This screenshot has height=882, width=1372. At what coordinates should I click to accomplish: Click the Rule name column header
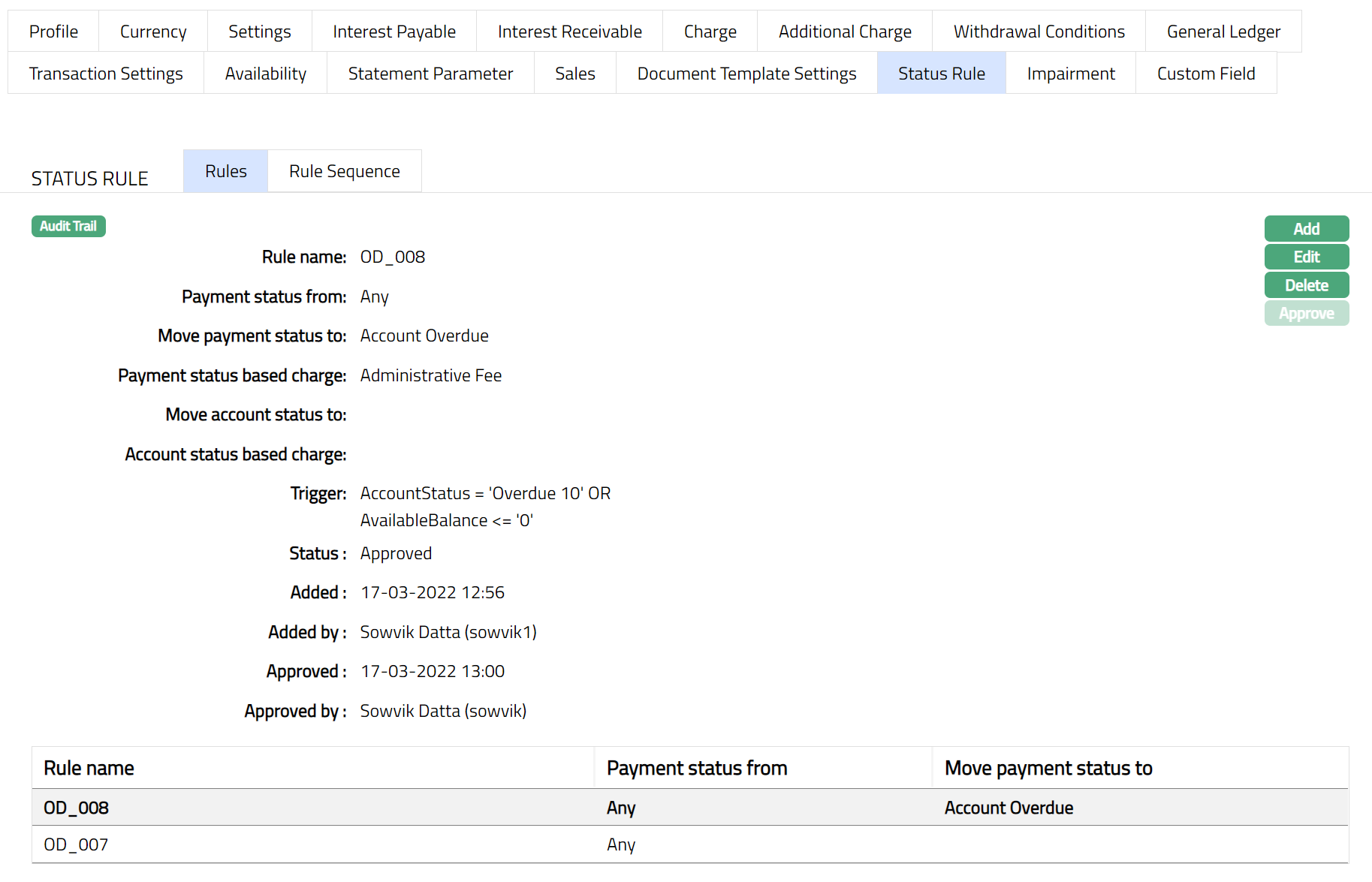89,768
